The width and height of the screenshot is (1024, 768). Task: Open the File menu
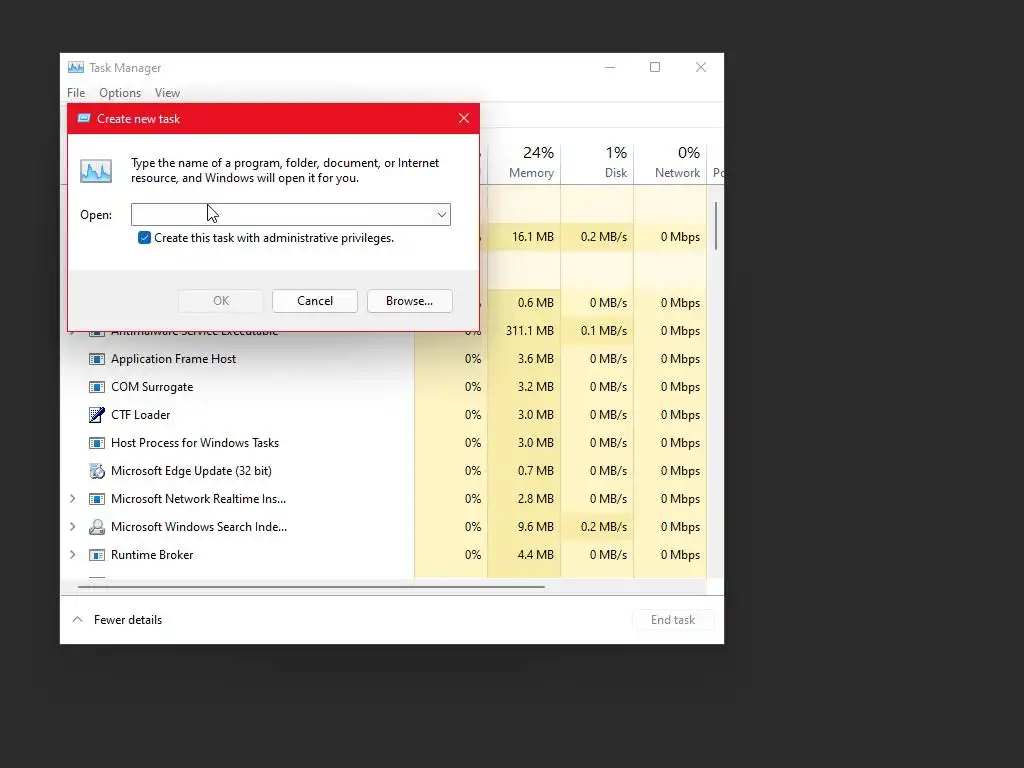click(x=76, y=93)
